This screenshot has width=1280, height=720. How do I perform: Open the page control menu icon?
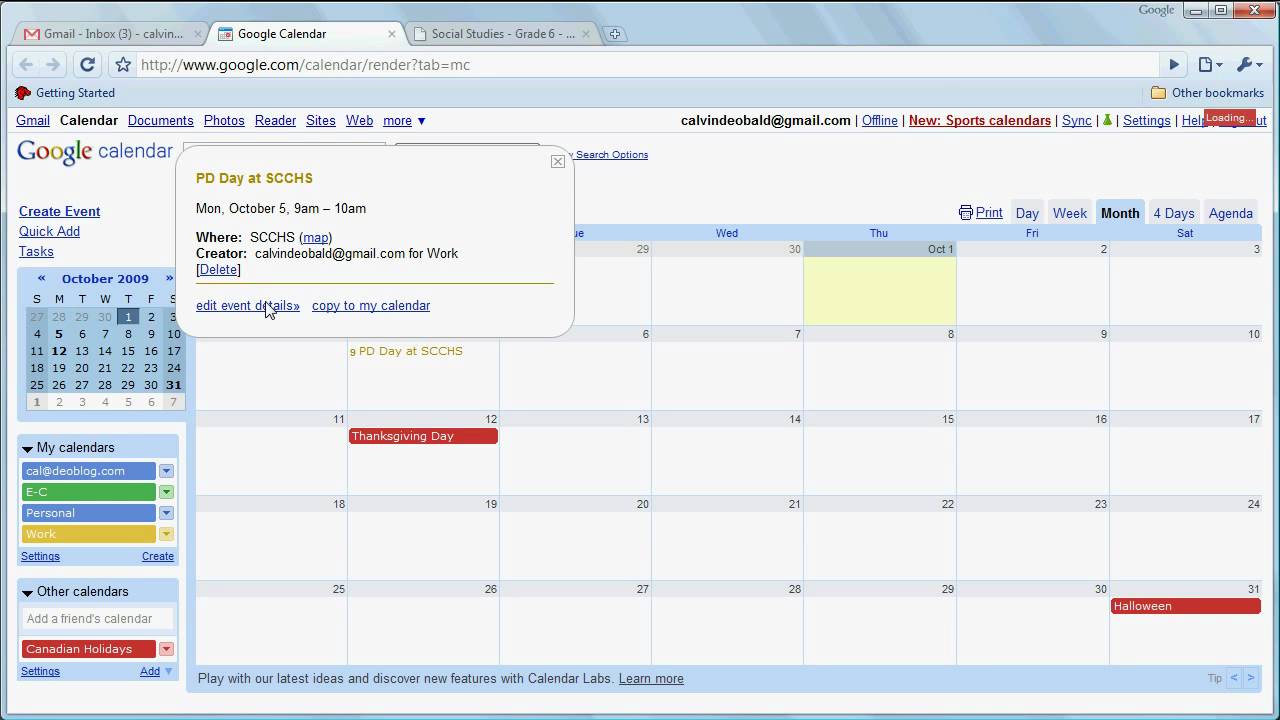1210,65
